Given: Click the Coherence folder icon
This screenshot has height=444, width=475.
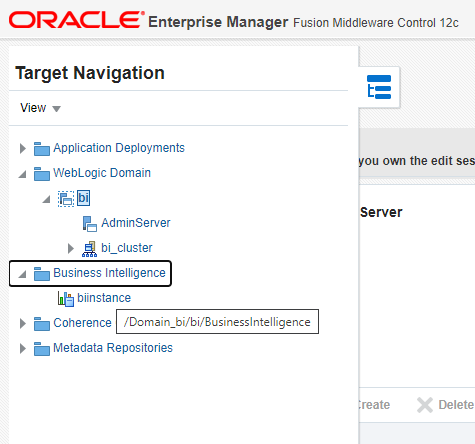Looking at the screenshot, I should click(42, 324).
